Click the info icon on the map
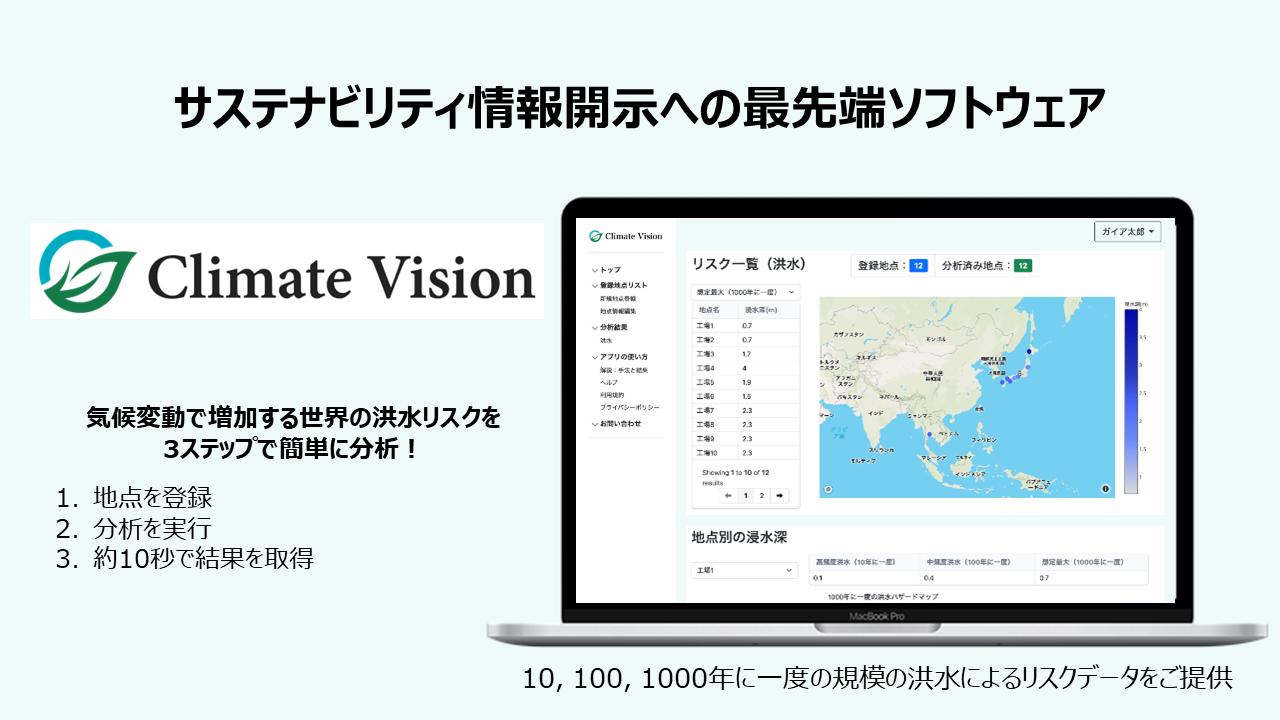Screen dimensions: 1280x720 1106,489
